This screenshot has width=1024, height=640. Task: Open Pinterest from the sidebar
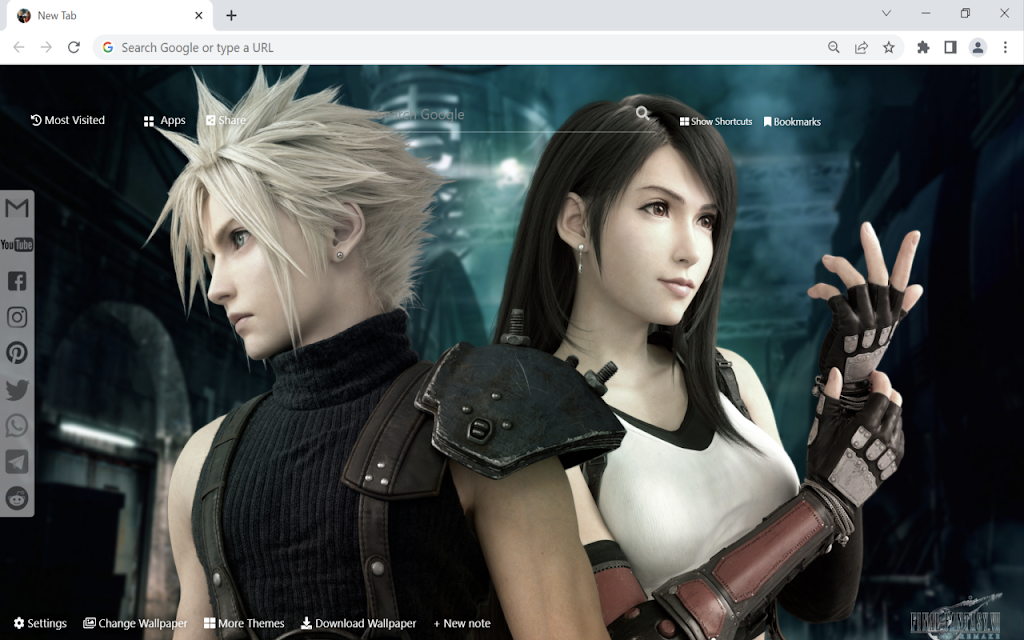17,353
